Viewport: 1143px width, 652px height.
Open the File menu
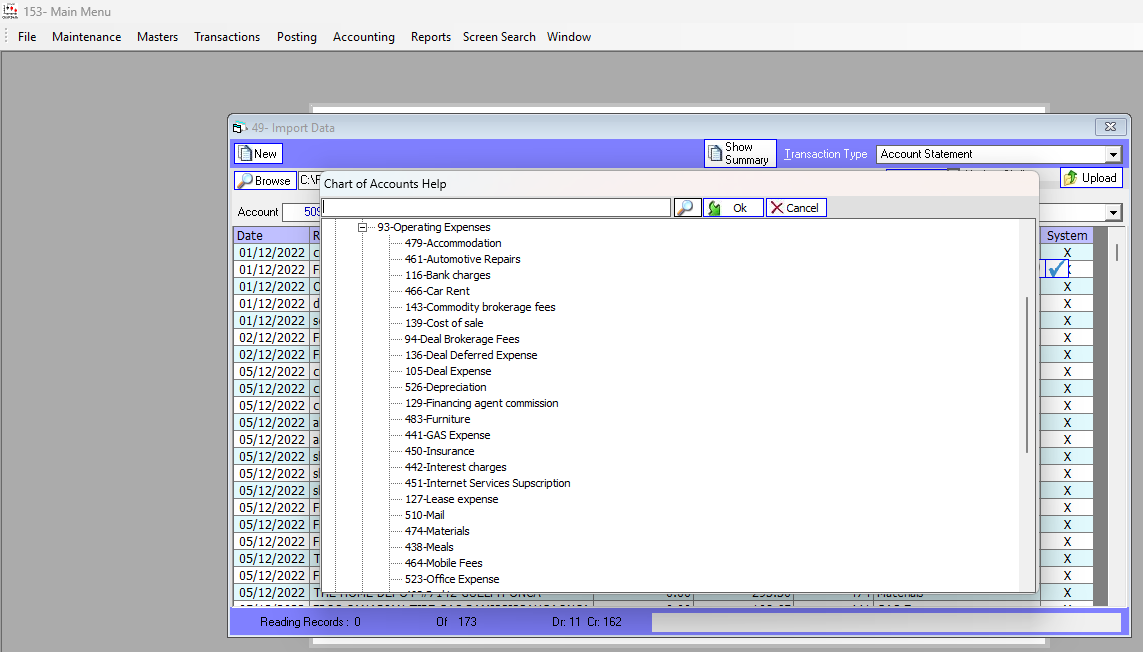27,36
